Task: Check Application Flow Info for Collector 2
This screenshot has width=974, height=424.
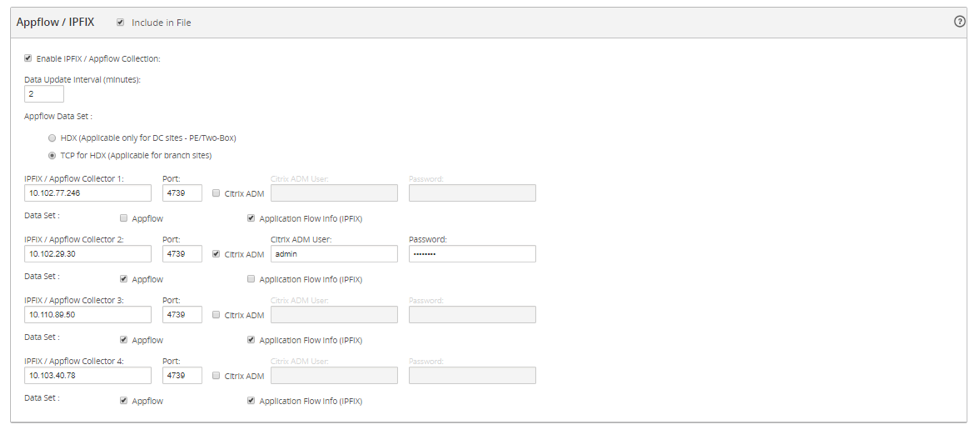Action: 251,279
